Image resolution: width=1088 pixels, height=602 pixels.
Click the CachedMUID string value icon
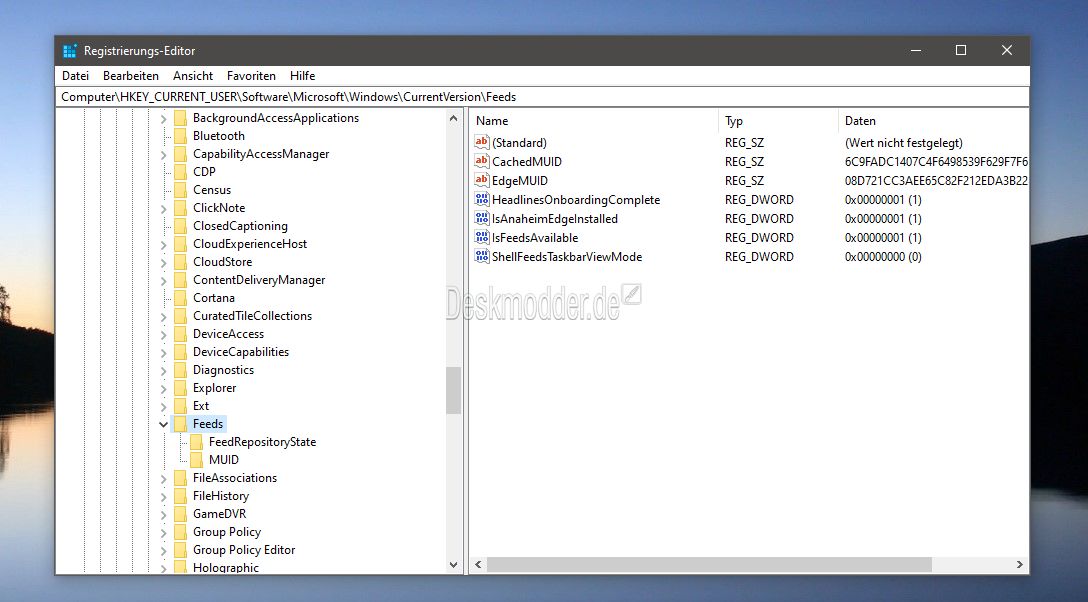[x=482, y=161]
